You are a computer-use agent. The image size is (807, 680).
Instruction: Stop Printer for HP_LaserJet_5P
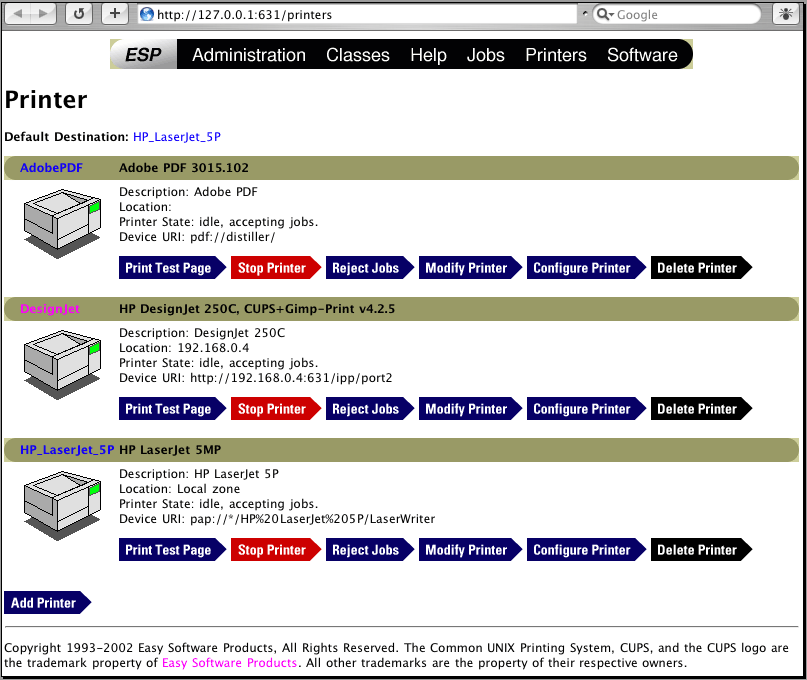(275, 550)
